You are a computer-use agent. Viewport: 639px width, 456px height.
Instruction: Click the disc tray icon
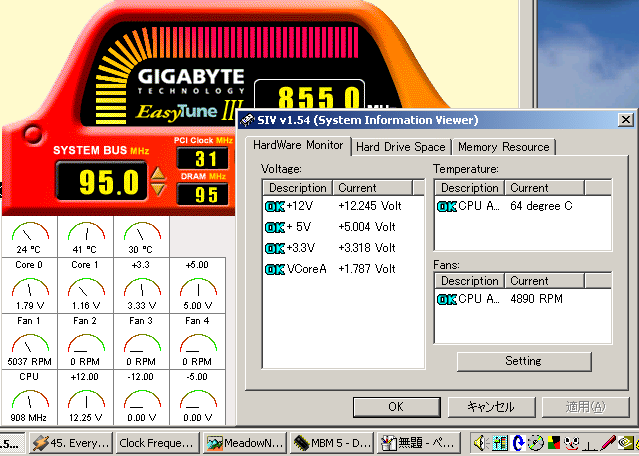point(536,443)
